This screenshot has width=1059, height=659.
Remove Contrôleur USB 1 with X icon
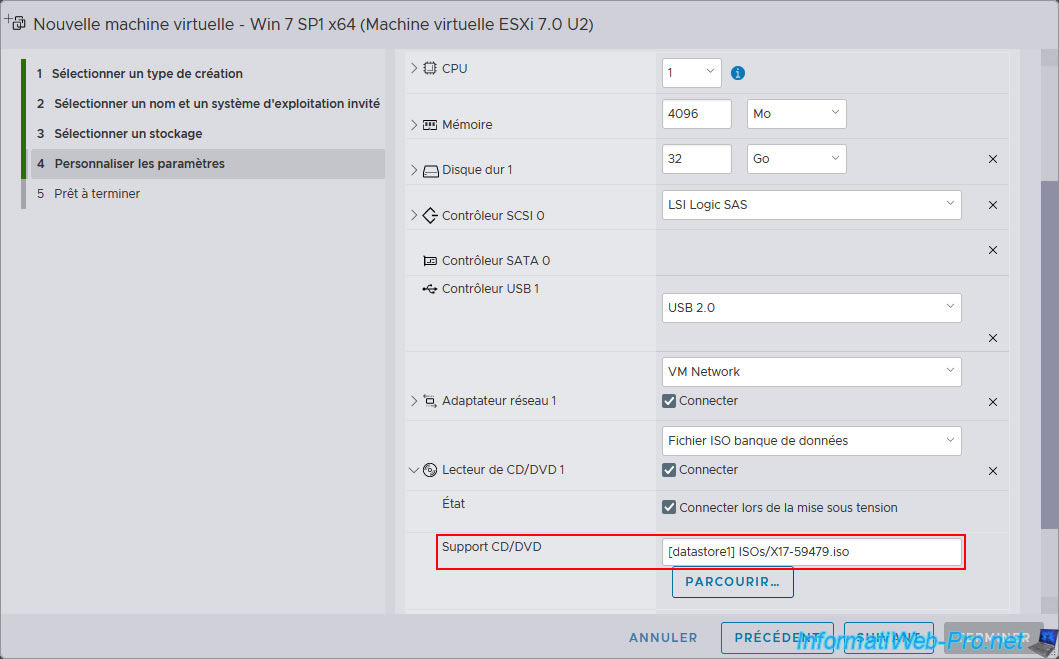[x=993, y=338]
